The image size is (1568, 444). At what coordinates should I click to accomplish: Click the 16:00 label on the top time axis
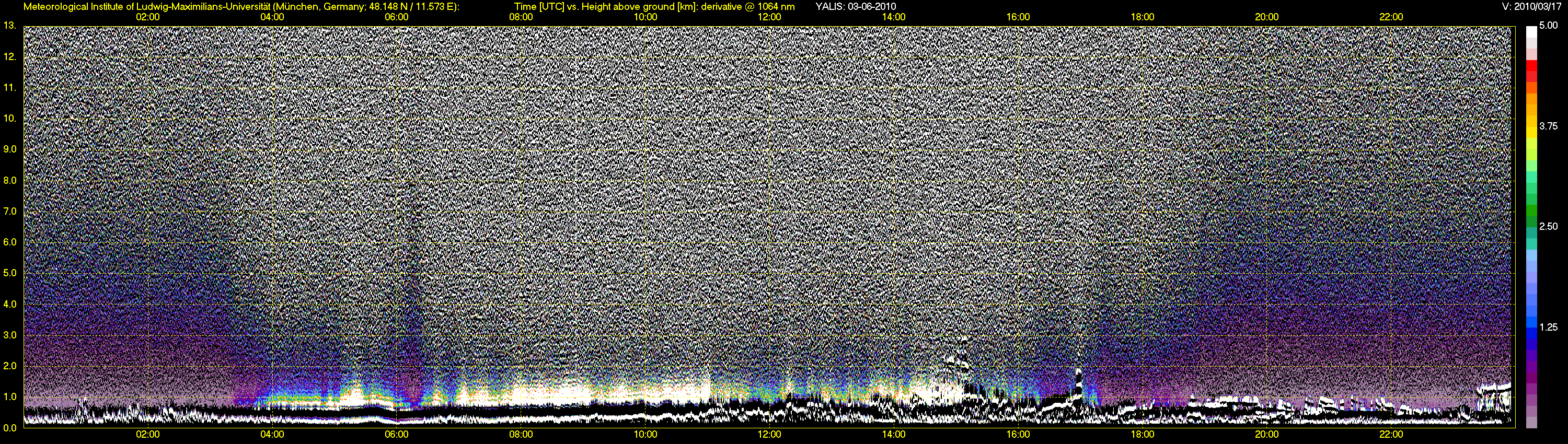pos(1018,16)
